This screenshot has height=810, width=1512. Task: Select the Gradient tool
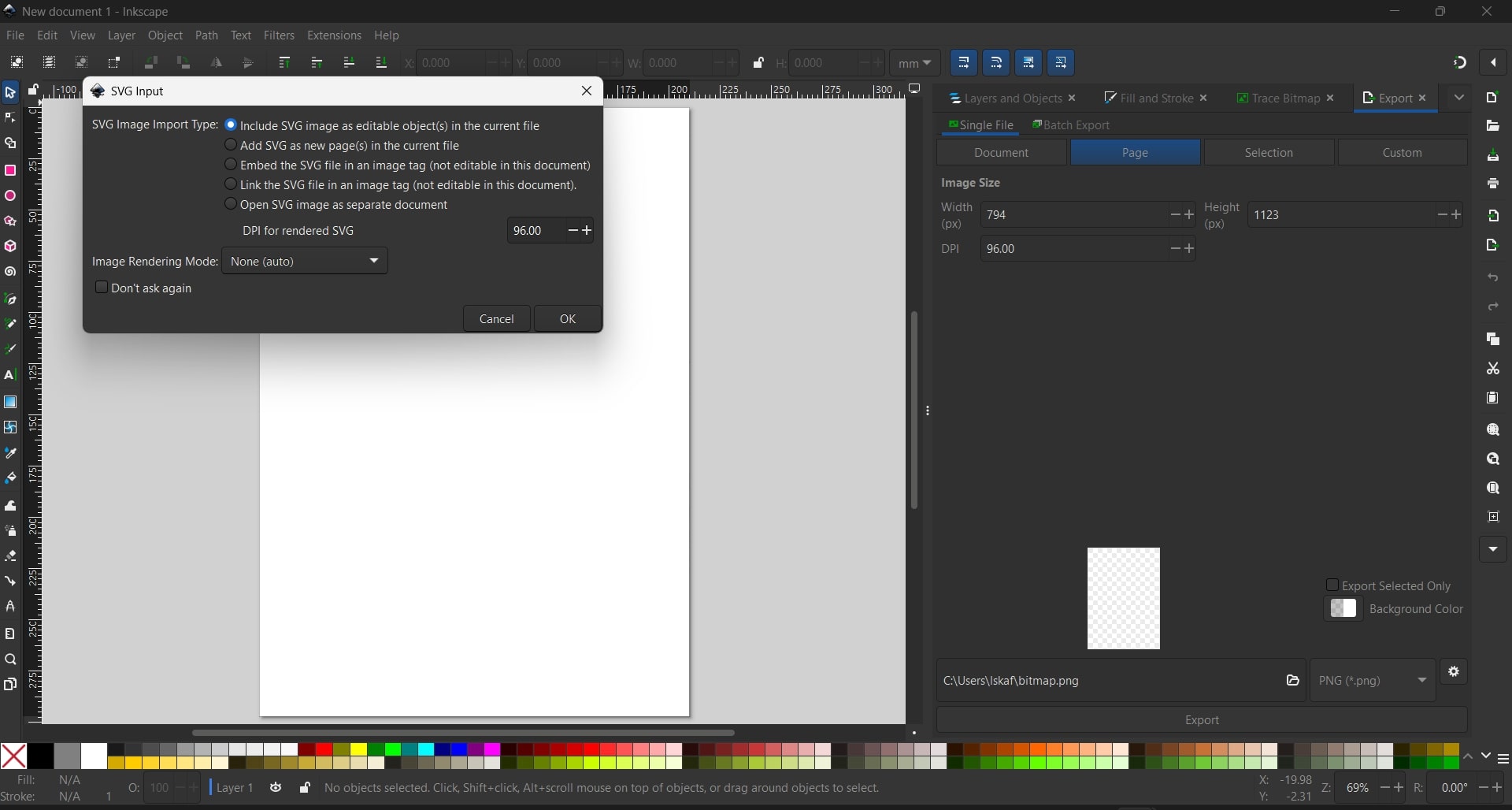click(x=10, y=402)
